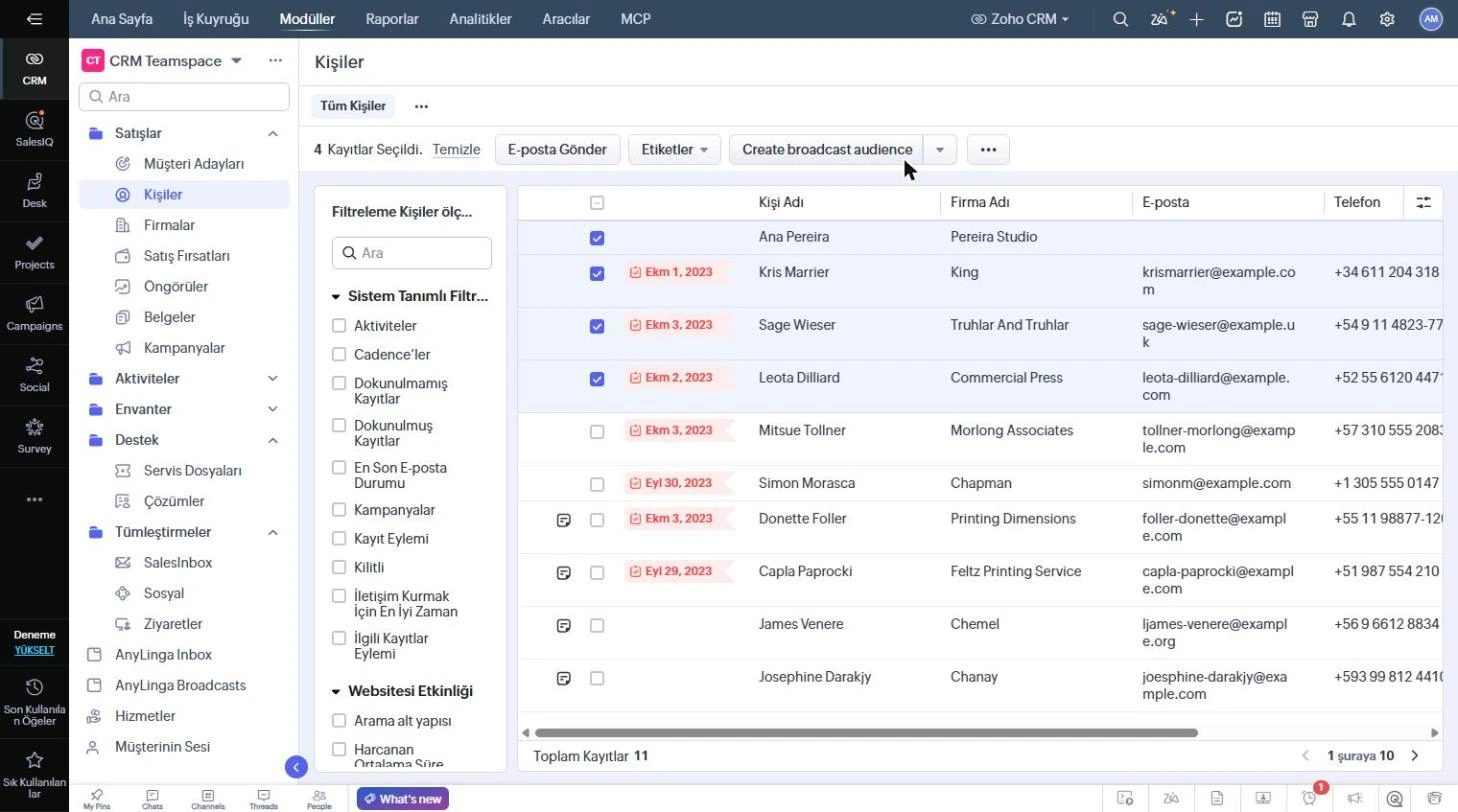Viewport: 1458px width, 812px height.
Task: Open the notifications bell
Action: [x=1349, y=19]
